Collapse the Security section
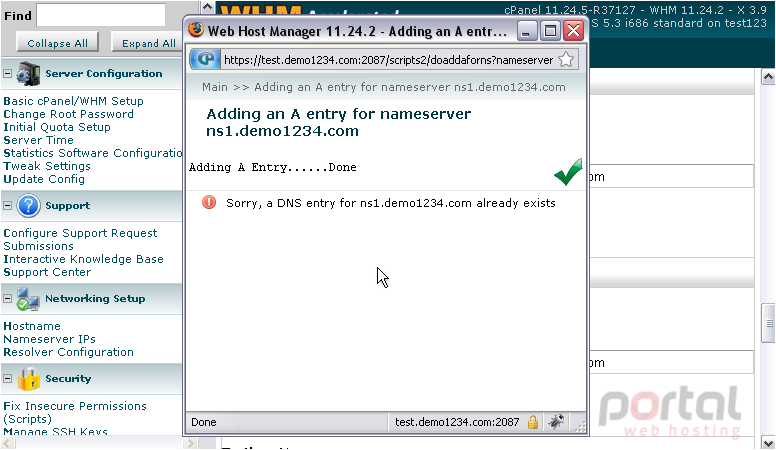 (x=7, y=379)
